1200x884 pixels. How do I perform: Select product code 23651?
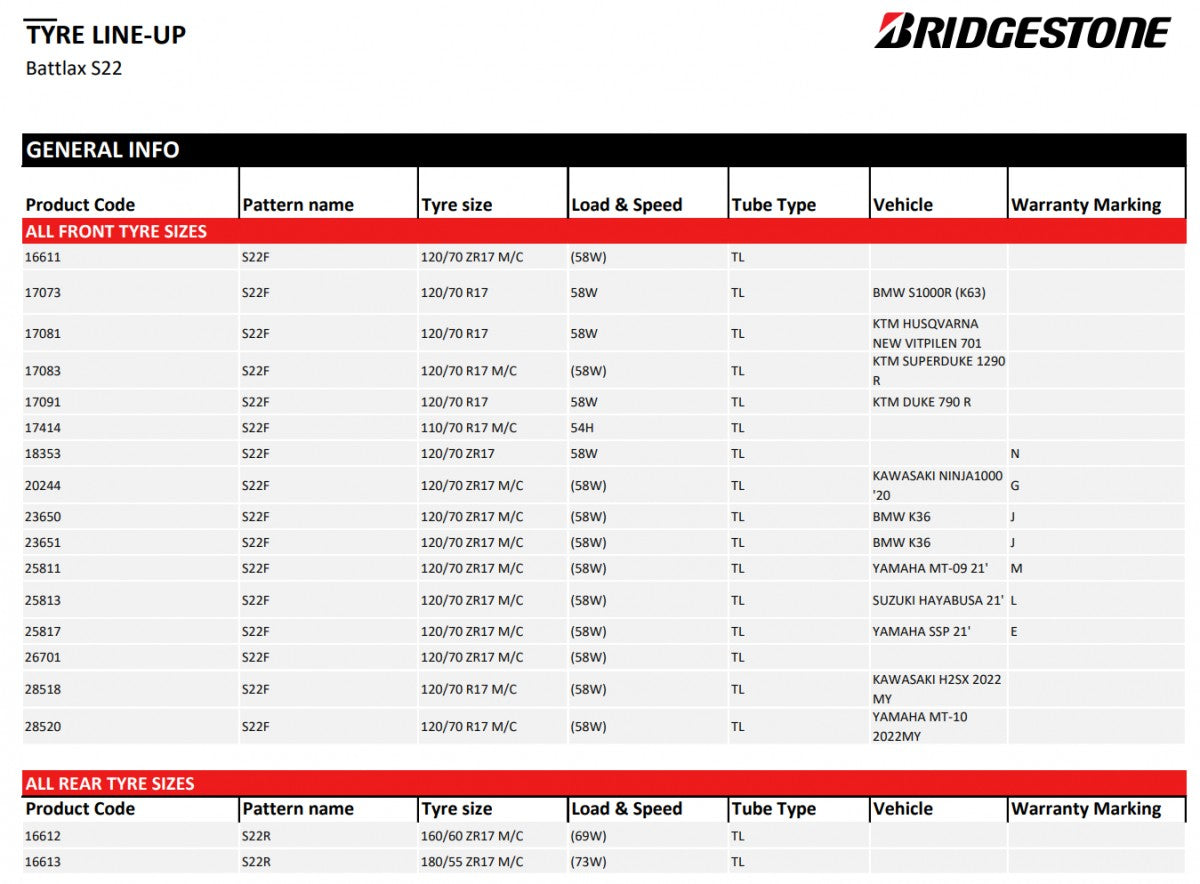pyautogui.click(x=43, y=543)
